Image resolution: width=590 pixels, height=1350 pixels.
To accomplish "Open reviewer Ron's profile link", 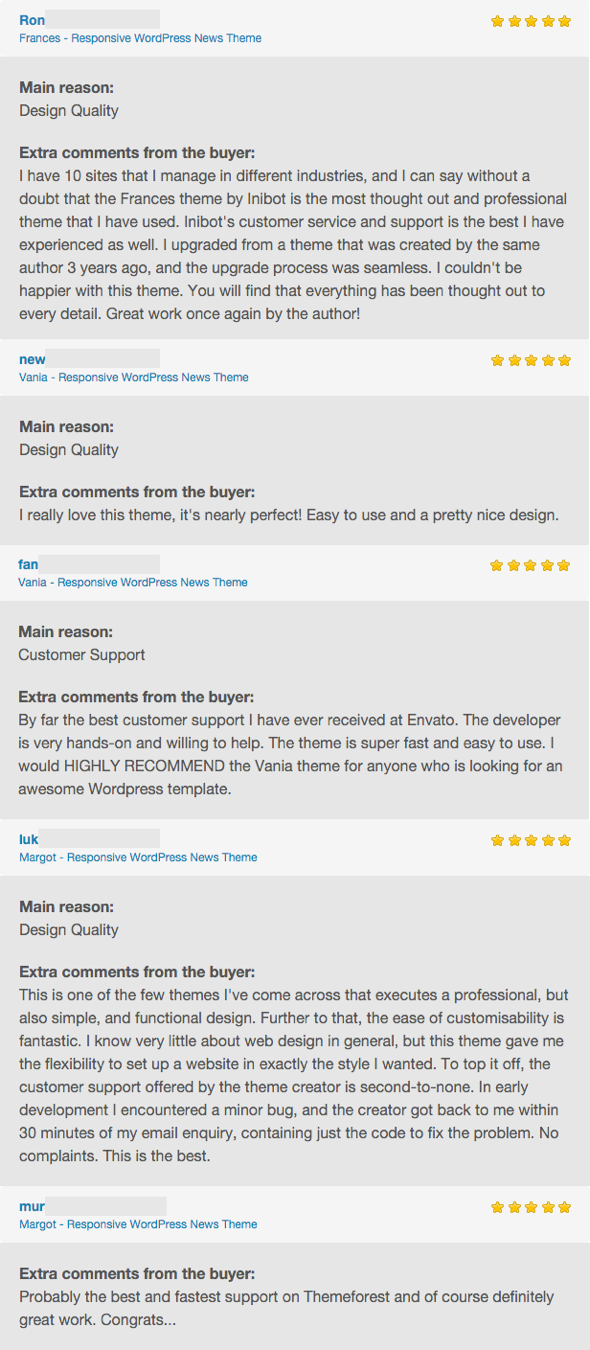I will click(x=32, y=20).
